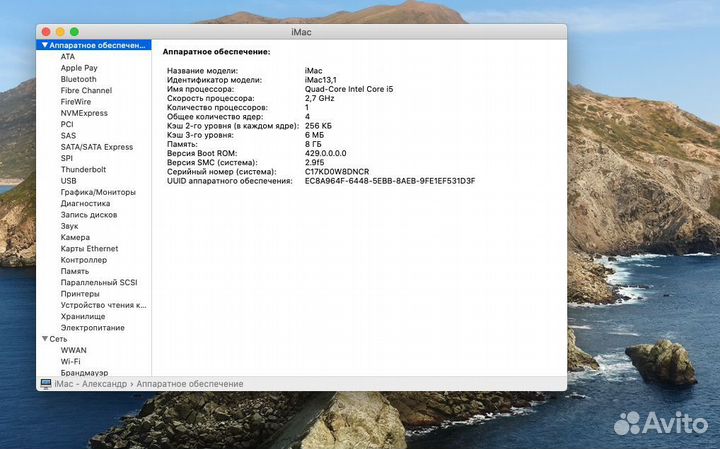Open PCI in the sidebar

(67, 124)
